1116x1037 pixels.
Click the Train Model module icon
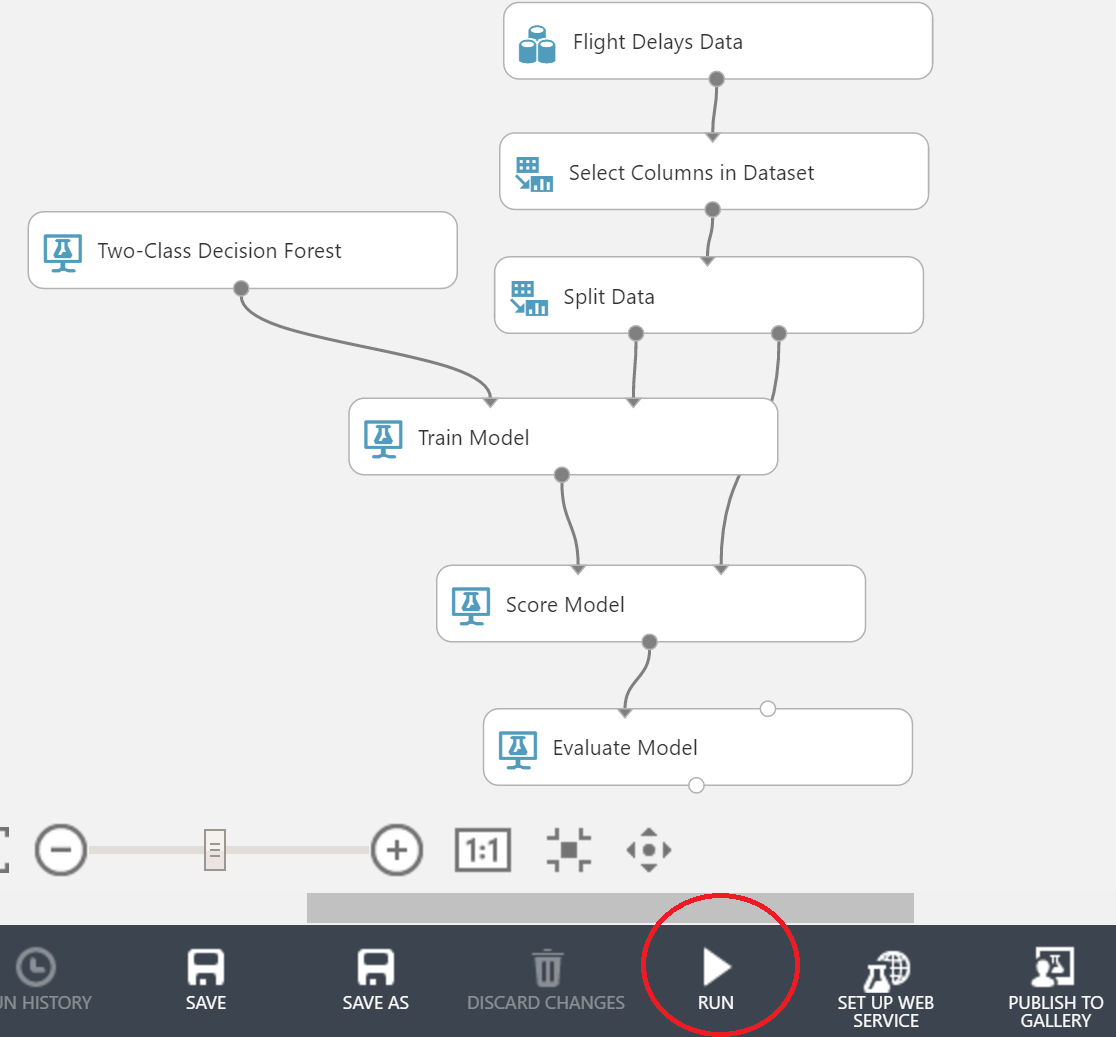(383, 439)
